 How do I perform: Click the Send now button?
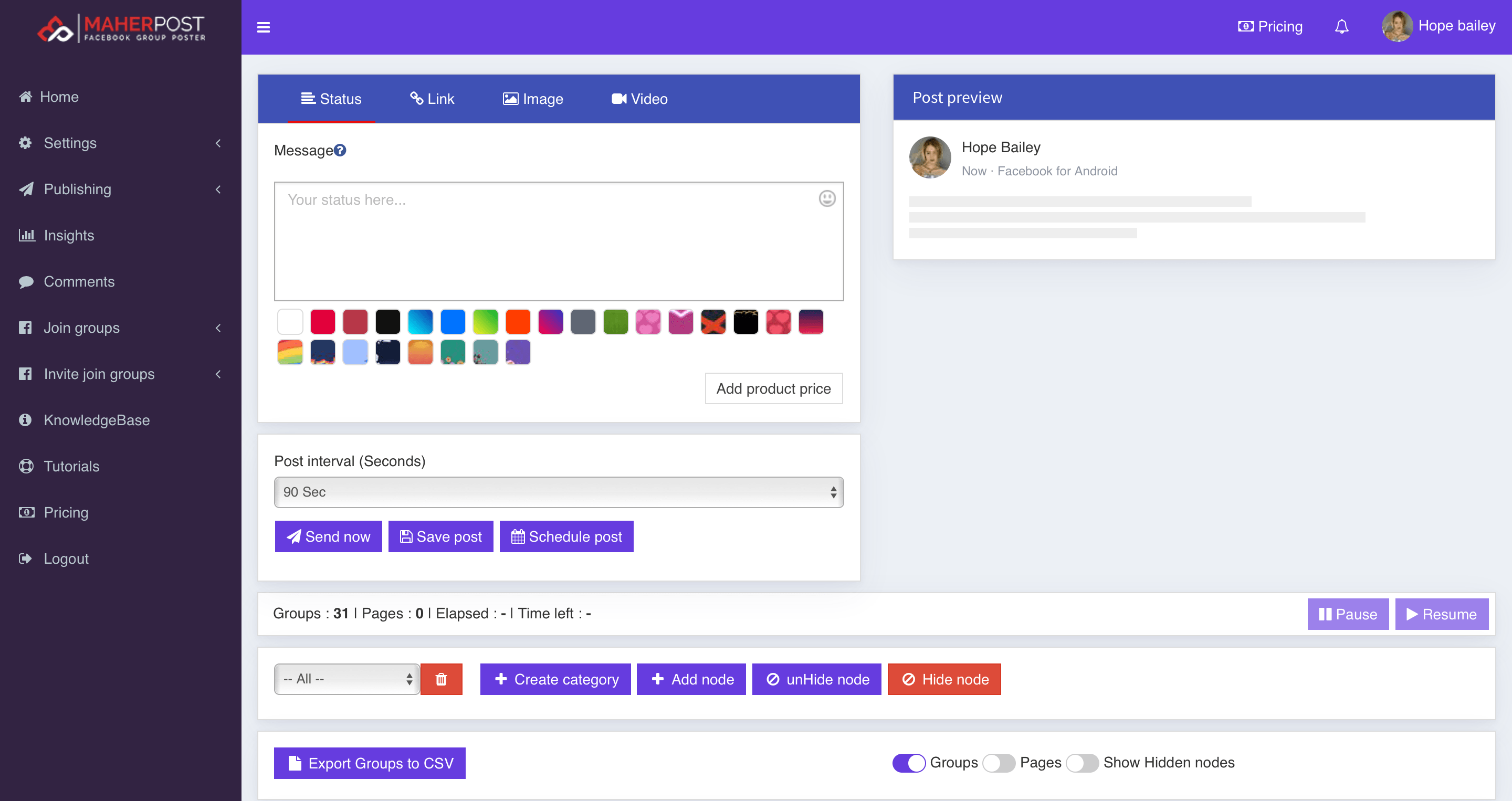329,537
